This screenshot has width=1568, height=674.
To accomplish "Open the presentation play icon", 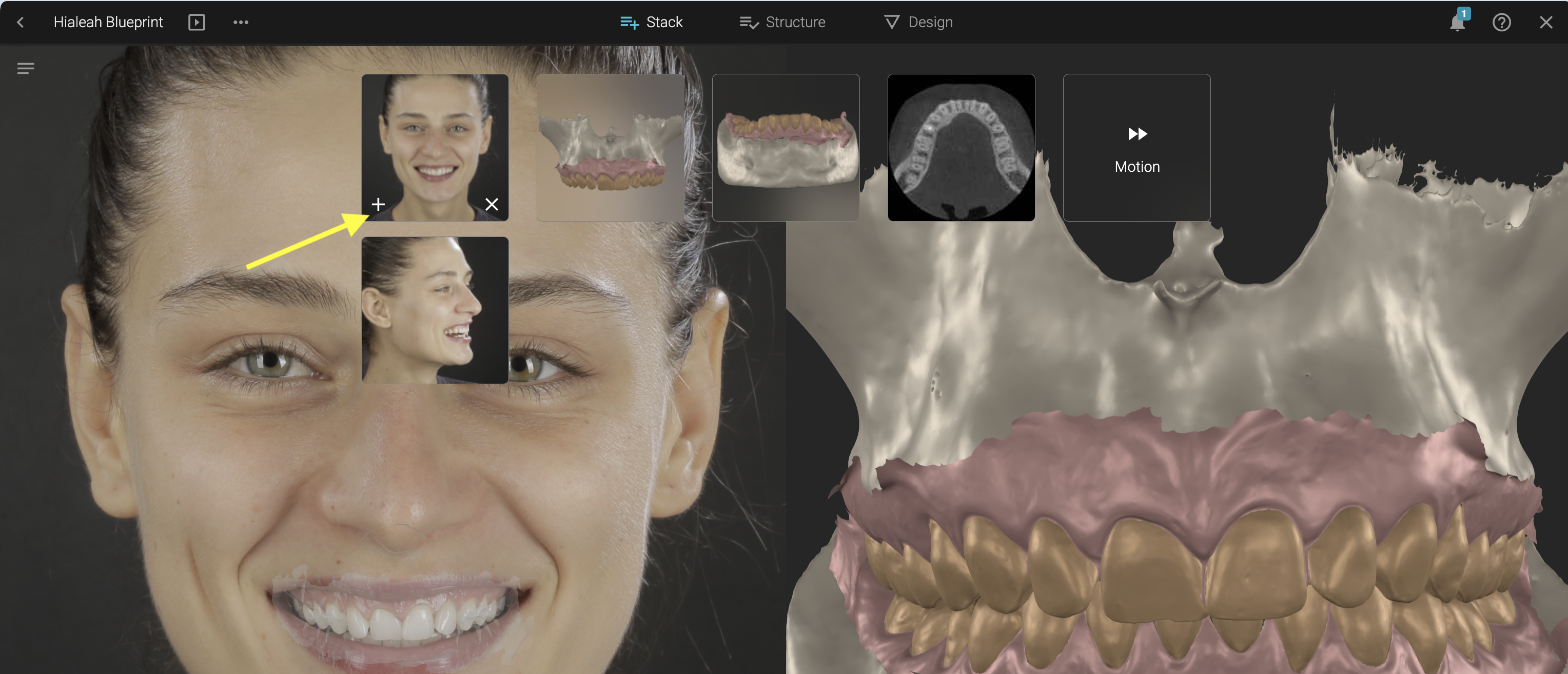I will (196, 23).
